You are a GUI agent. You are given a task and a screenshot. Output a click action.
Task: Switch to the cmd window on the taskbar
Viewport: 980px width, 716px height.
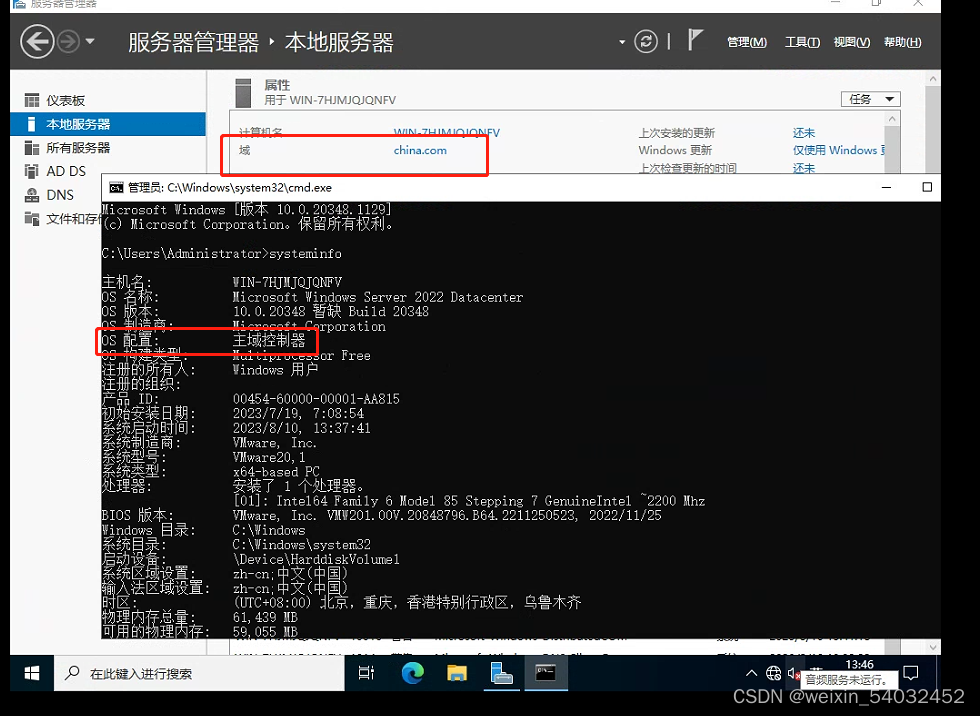546,673
